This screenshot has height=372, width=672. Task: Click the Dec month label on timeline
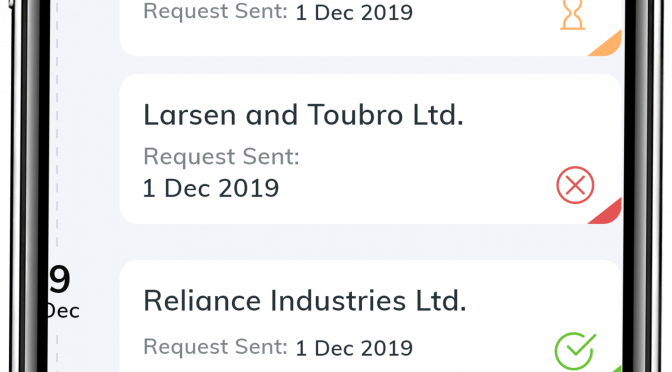63,312
